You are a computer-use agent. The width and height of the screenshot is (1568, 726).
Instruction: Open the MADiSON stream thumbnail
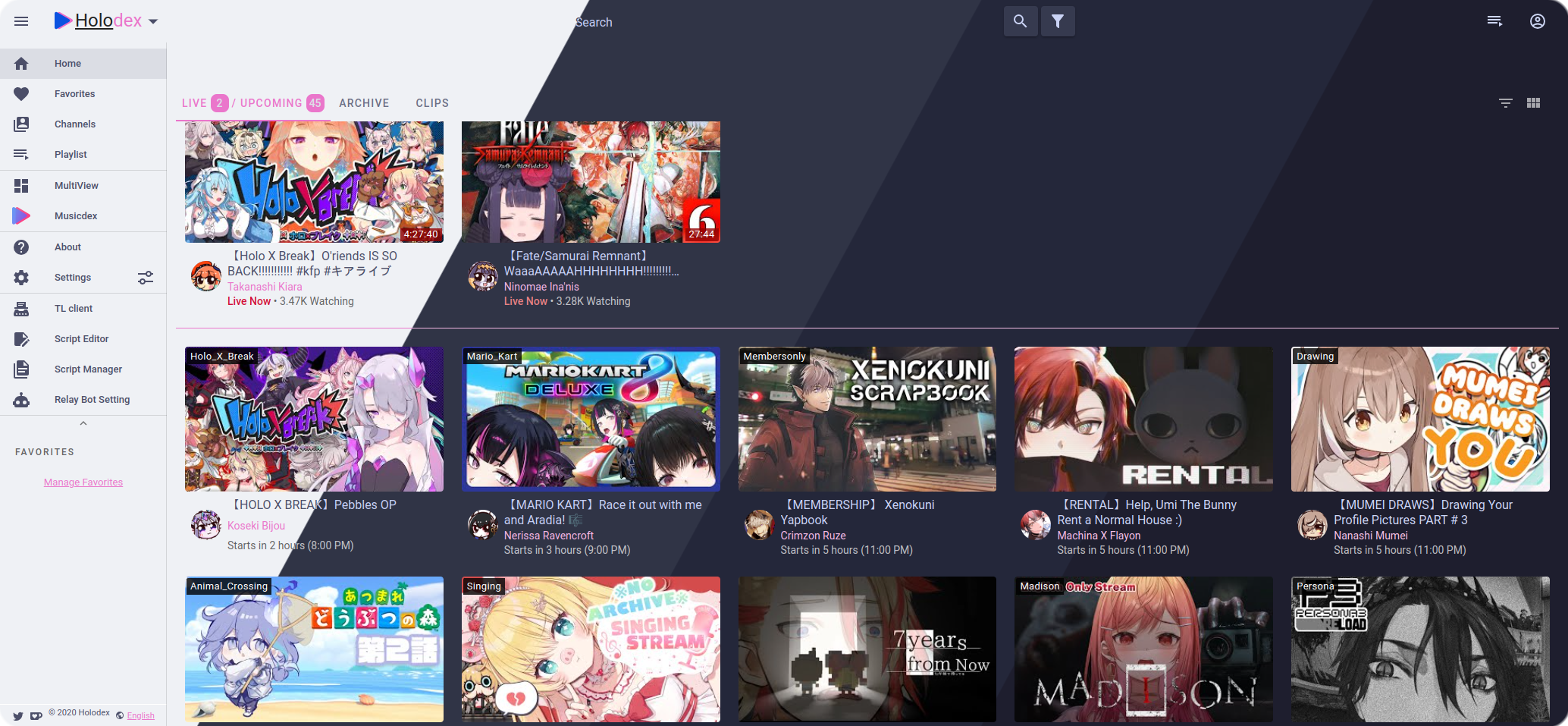coord(1143,649)
